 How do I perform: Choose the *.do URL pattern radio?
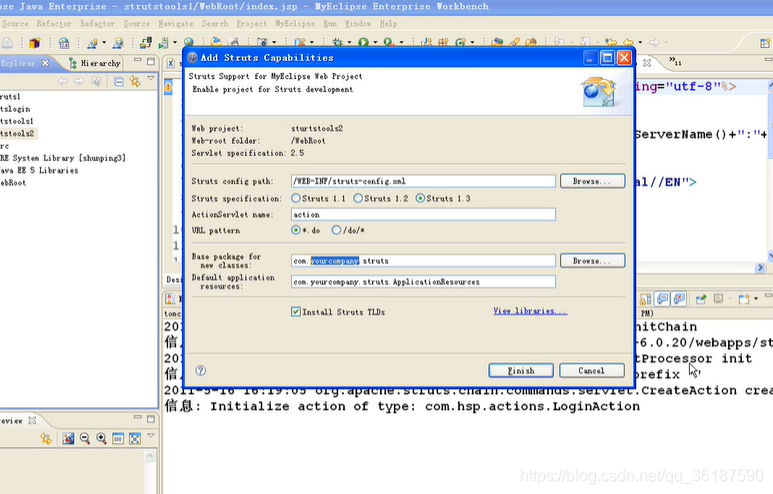296,230
